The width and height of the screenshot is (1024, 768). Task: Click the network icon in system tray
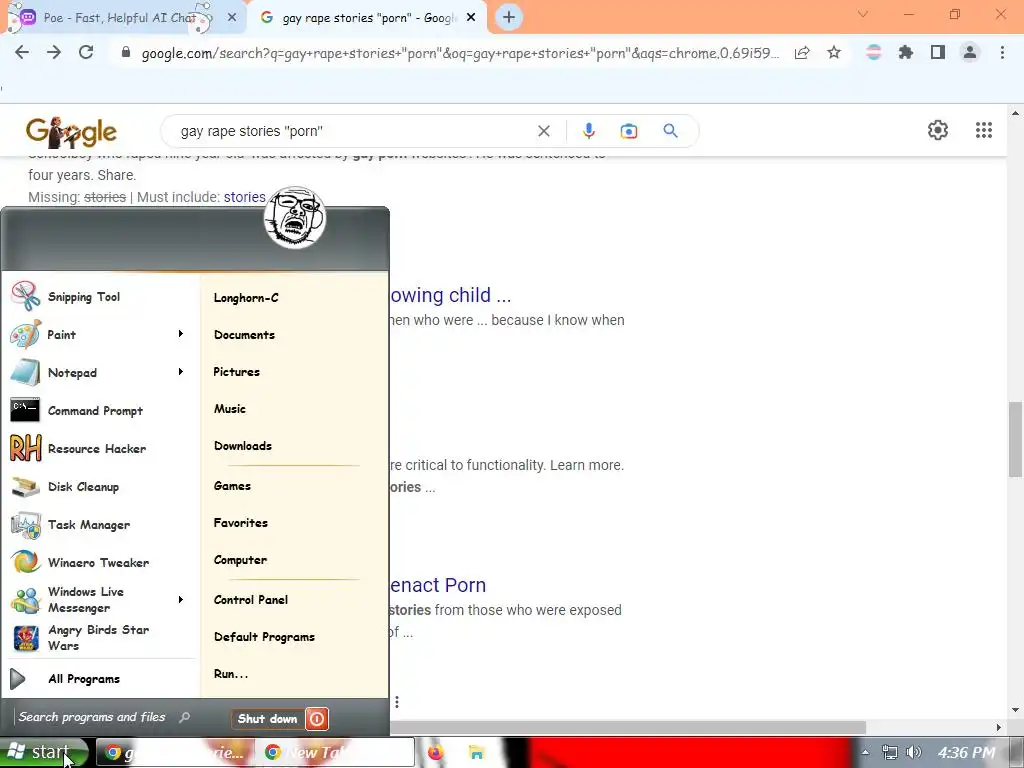tap(889, 752)
